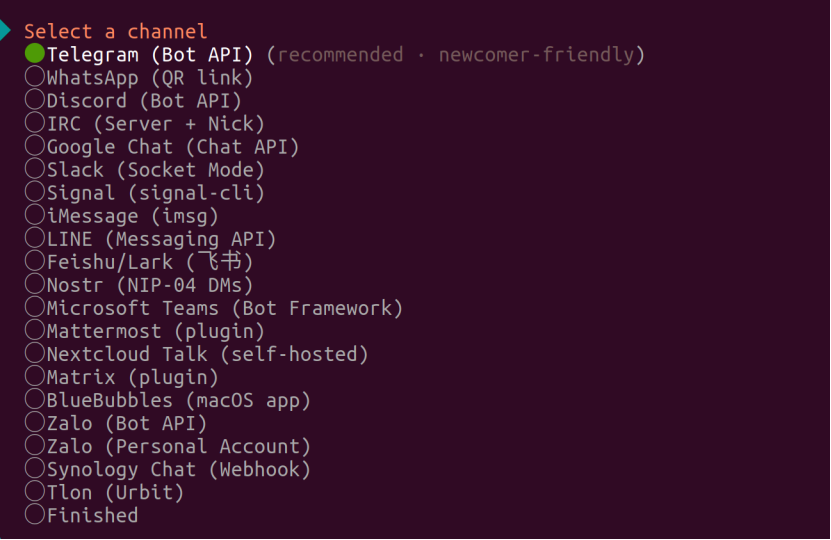This screenshot has width=831, height=540.
Task: Select Zalo (Personal Account) option
Action: (x=35, y=446)
